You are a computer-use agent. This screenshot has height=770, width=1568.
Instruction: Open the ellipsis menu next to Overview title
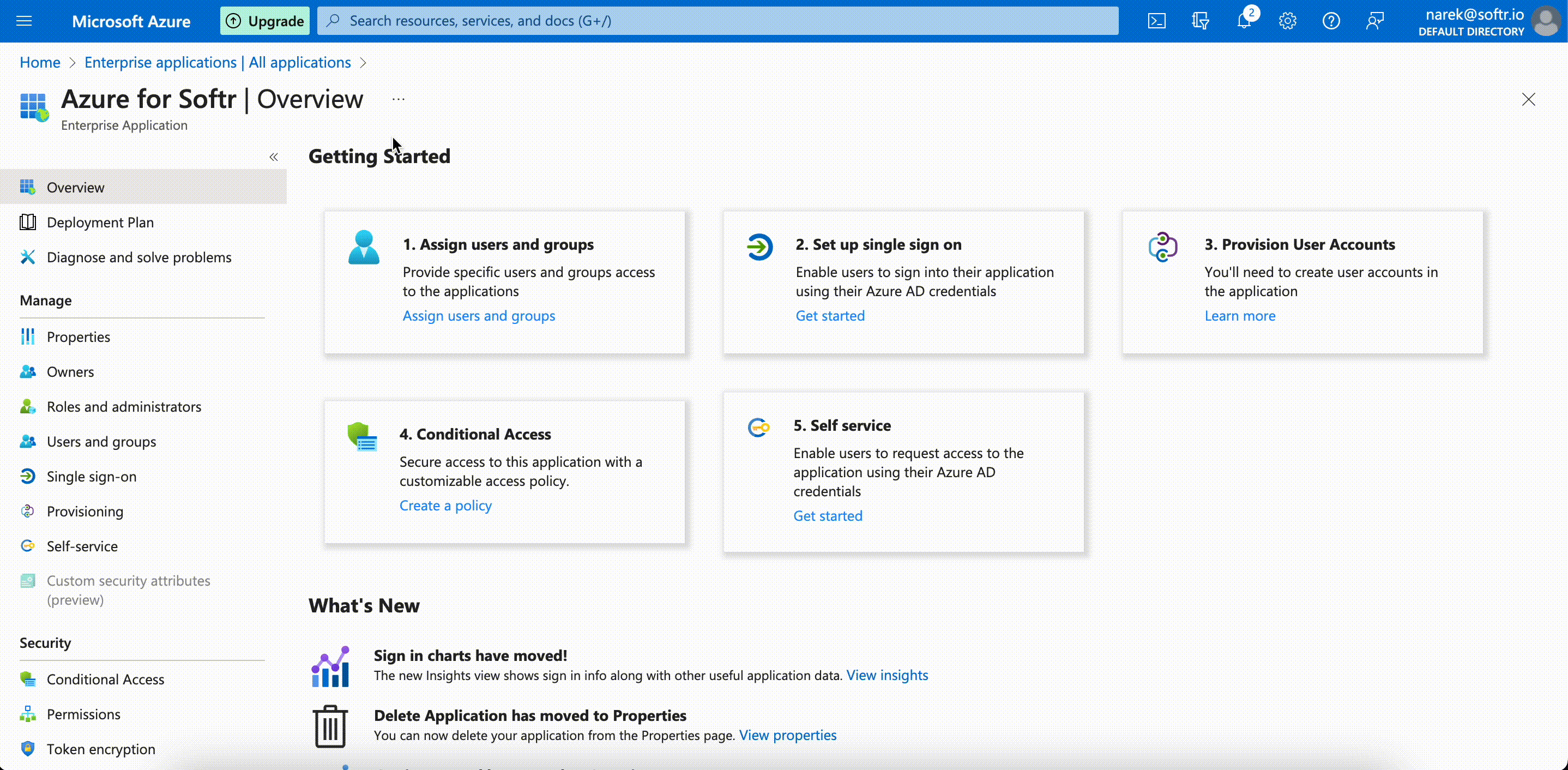(399, 99)
